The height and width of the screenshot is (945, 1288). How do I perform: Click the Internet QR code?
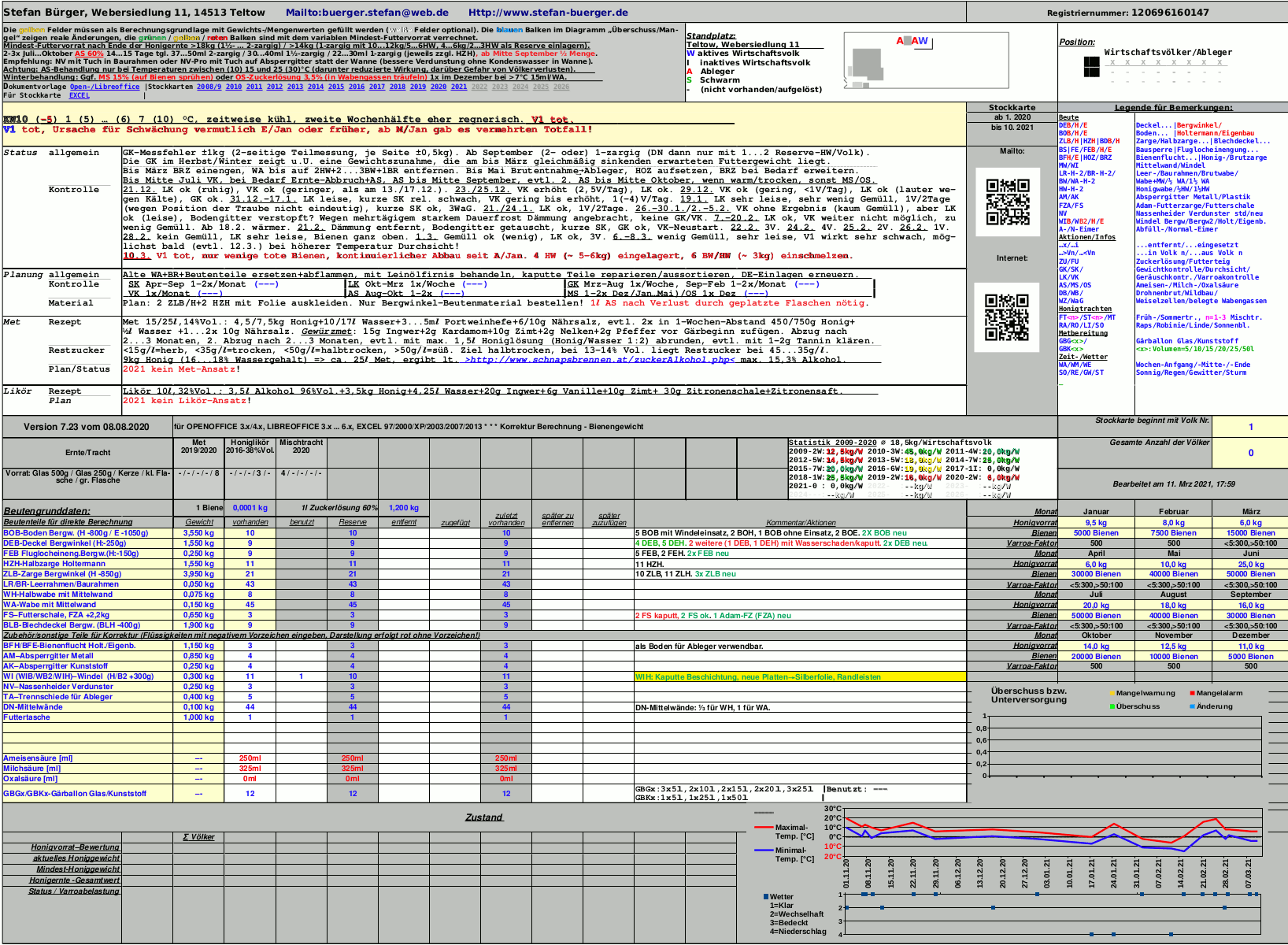click(1007, 317)
